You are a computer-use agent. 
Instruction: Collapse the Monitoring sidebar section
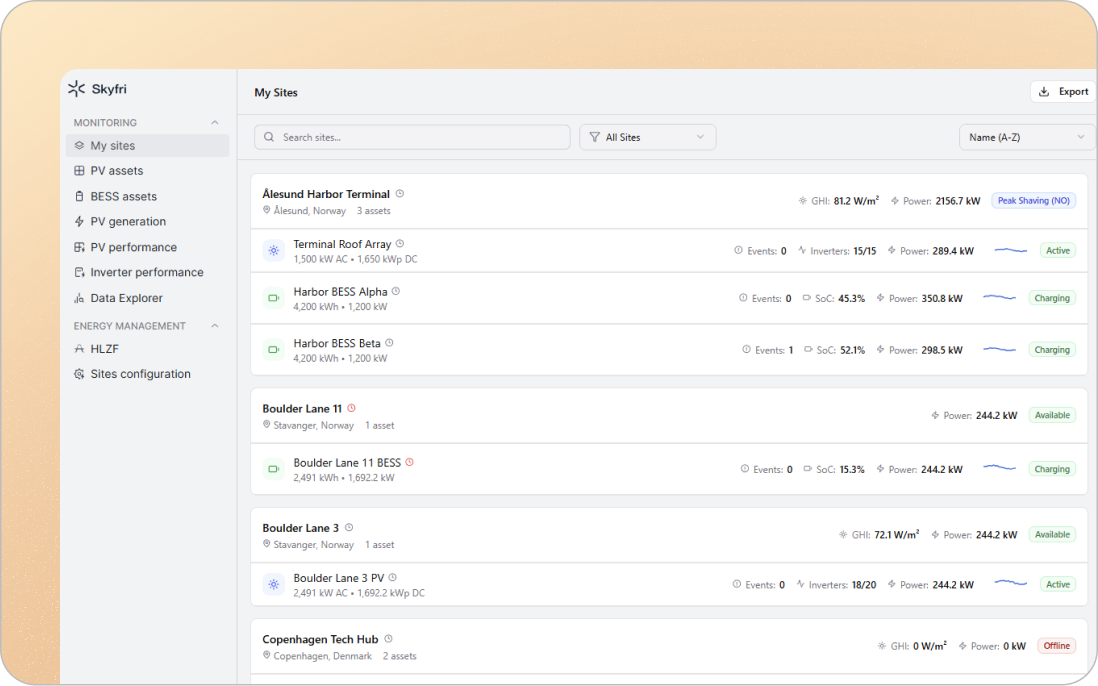point(214,123)
